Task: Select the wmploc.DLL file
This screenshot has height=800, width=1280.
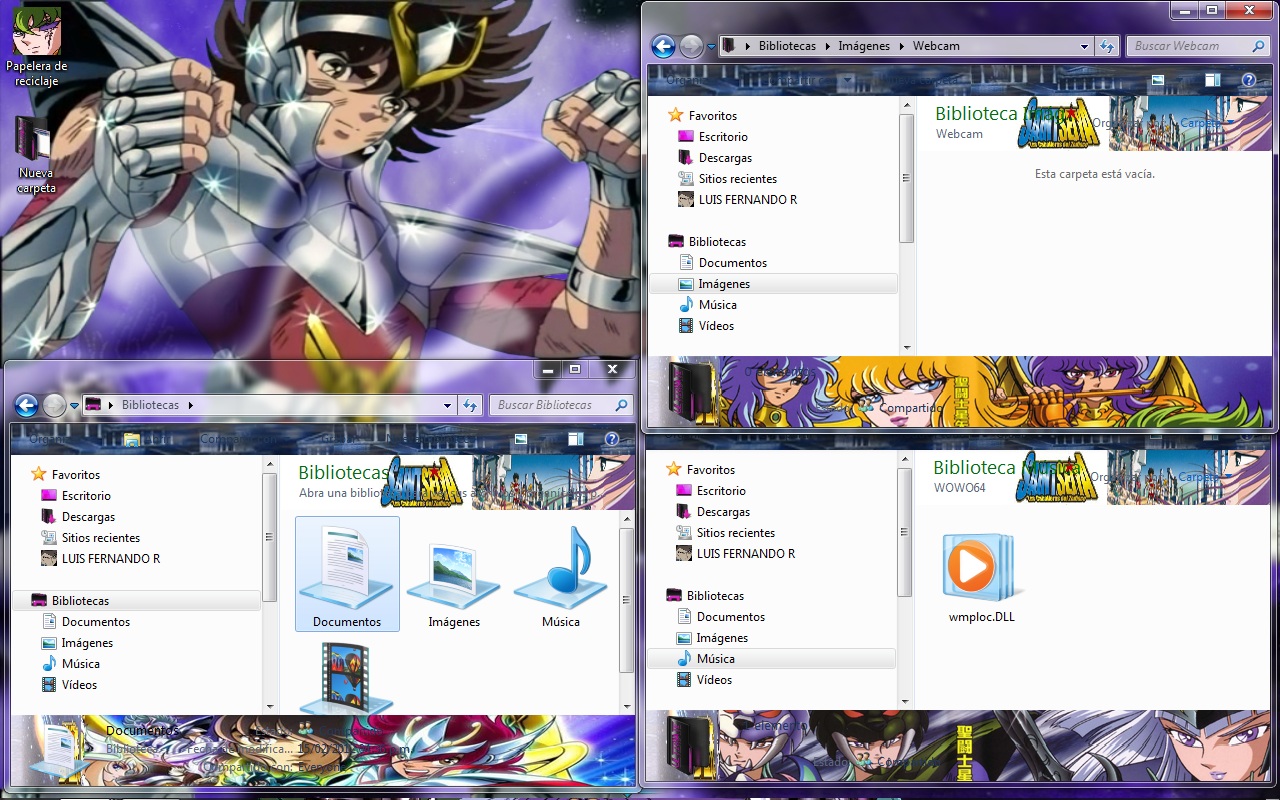Action: point(981,578)
